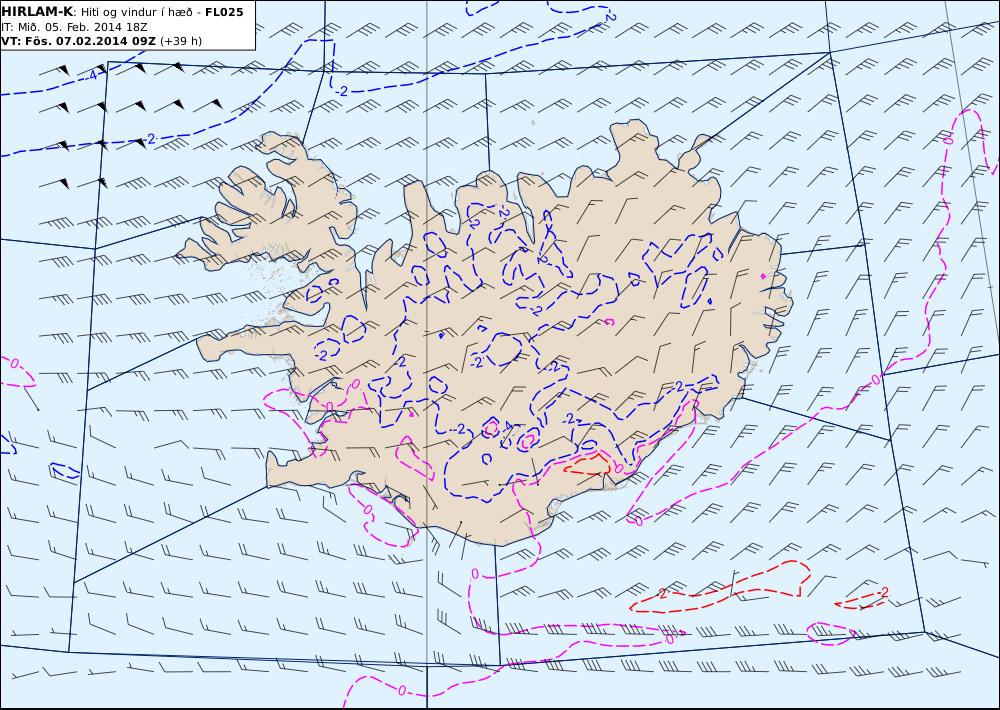
Task: Select the '(+39 h)' forecast offset text
Action: (x=180, y=41)
